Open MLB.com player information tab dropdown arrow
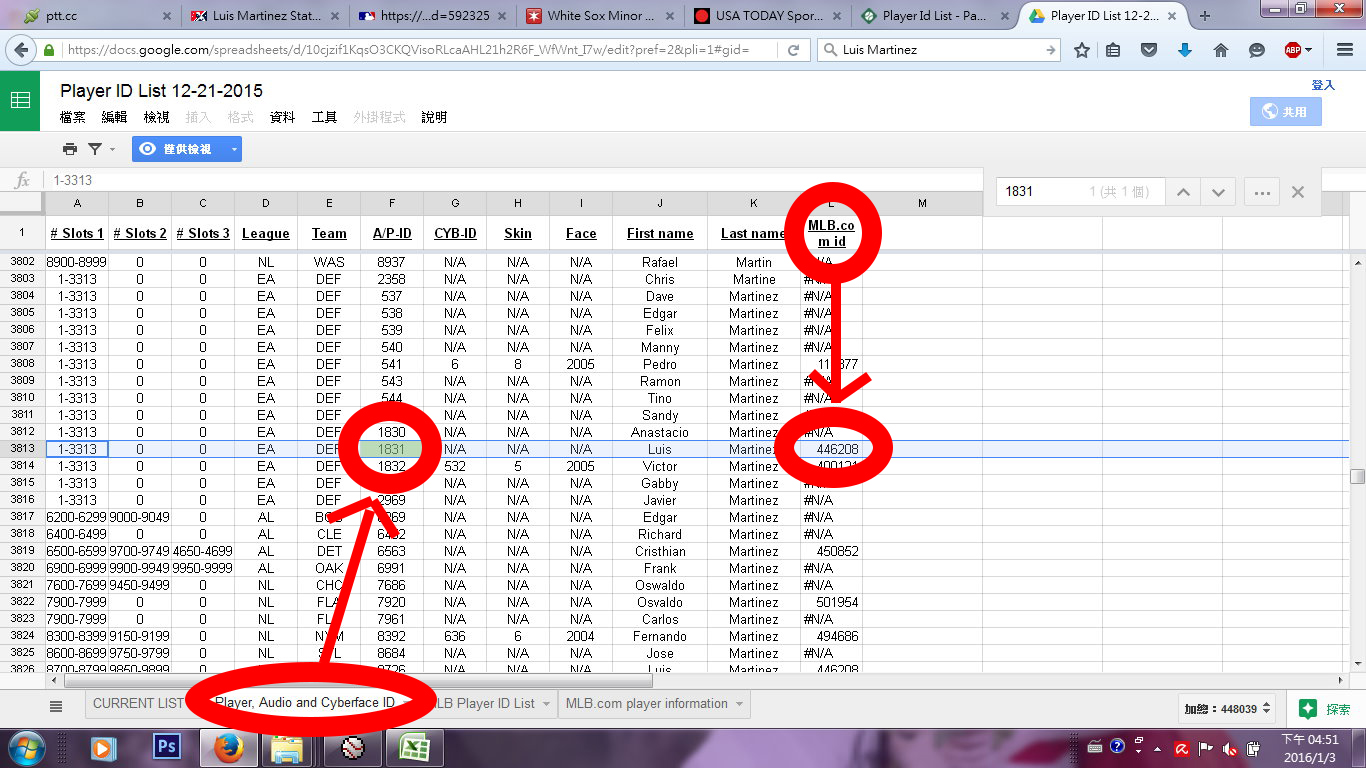1366x768 pixels. click(740, 704)
